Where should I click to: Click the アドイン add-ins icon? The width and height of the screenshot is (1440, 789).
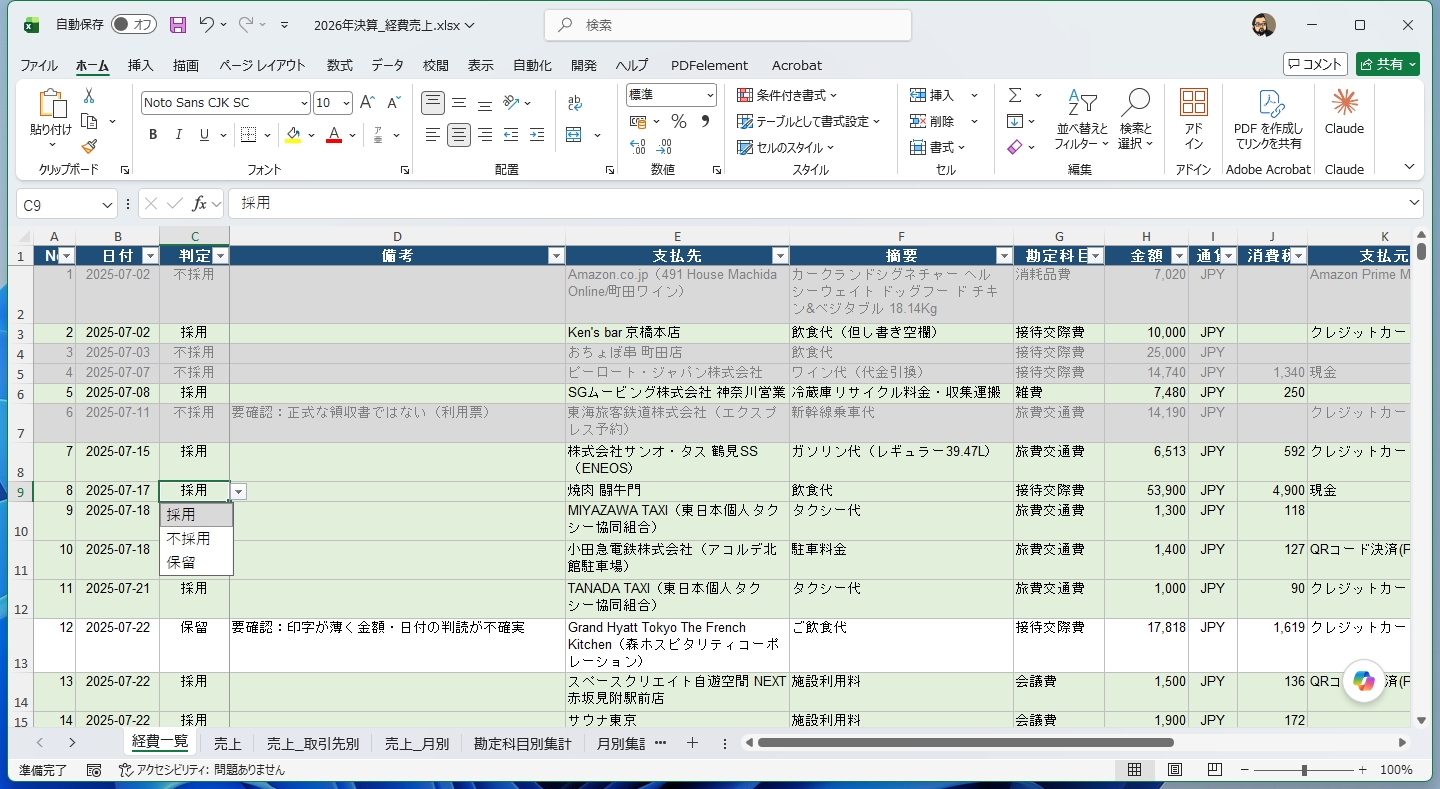coord(1193,118)
